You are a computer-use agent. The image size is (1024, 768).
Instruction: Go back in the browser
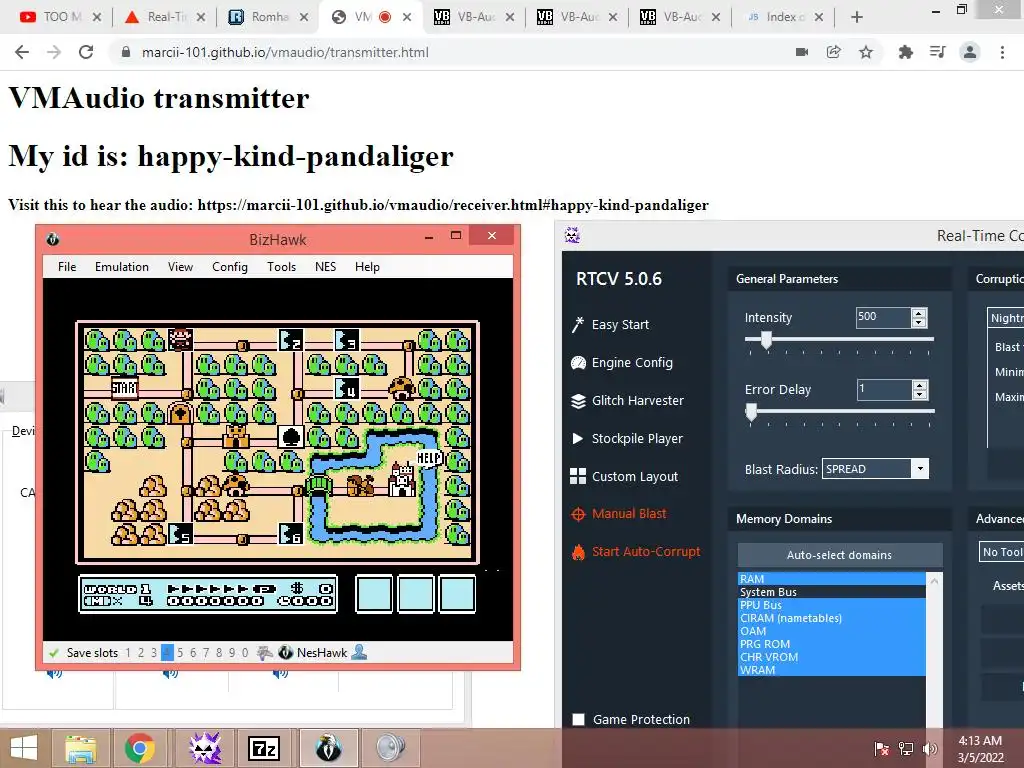(22, 52)
